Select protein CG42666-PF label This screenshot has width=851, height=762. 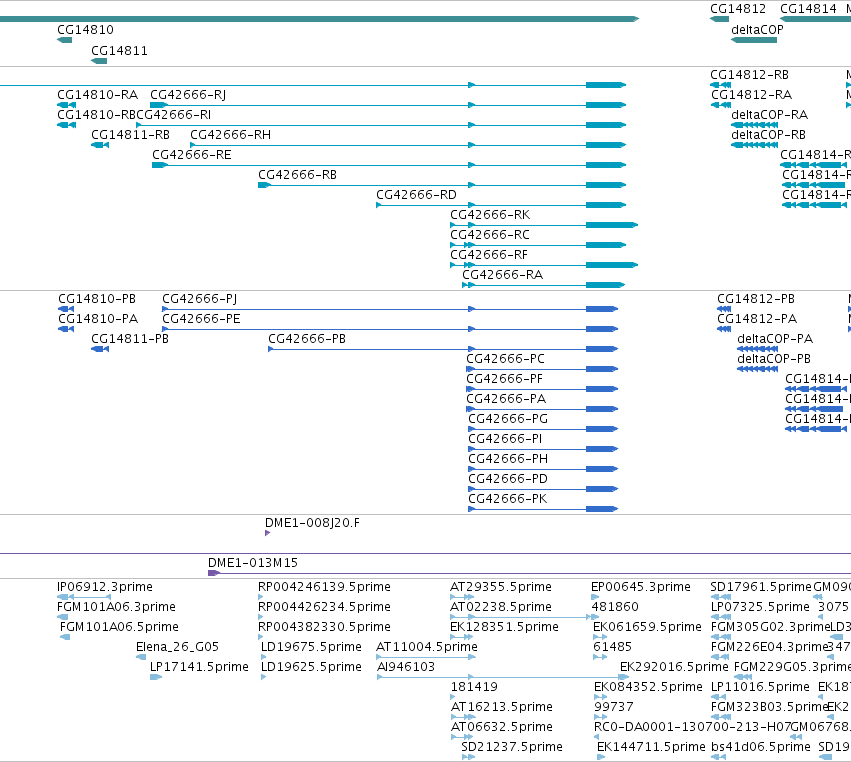504,379
